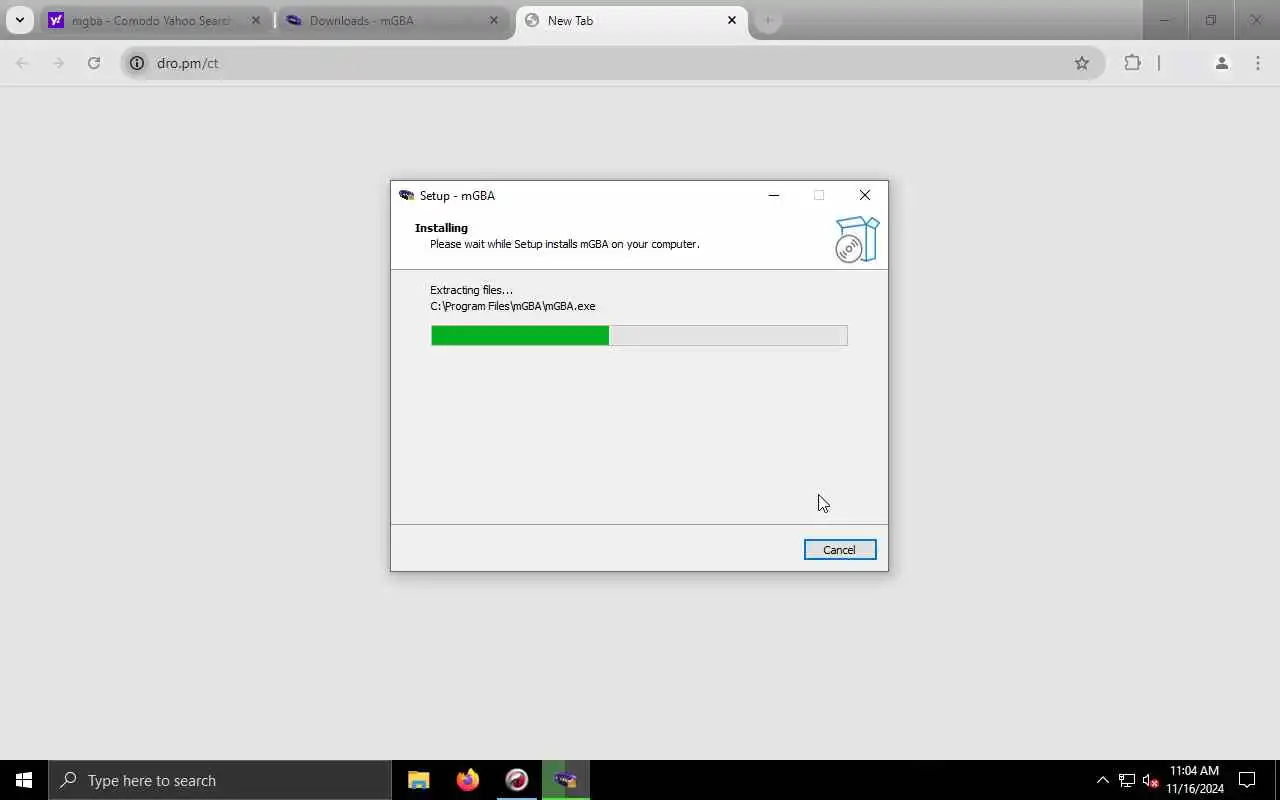
Task: Bookmark this page with the star icon
Action: point(1082,63)
